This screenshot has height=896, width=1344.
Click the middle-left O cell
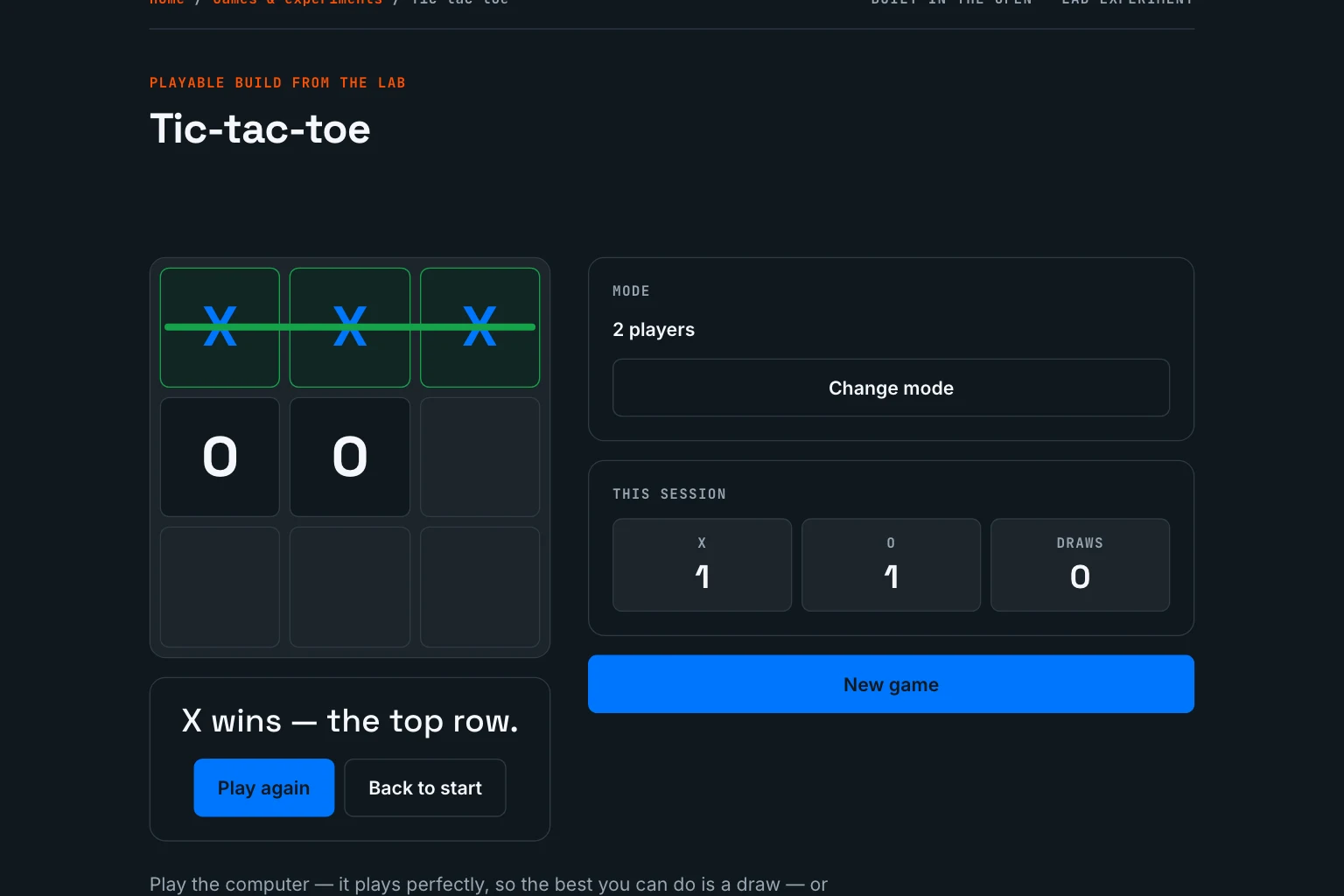click(x=220, y=457)
